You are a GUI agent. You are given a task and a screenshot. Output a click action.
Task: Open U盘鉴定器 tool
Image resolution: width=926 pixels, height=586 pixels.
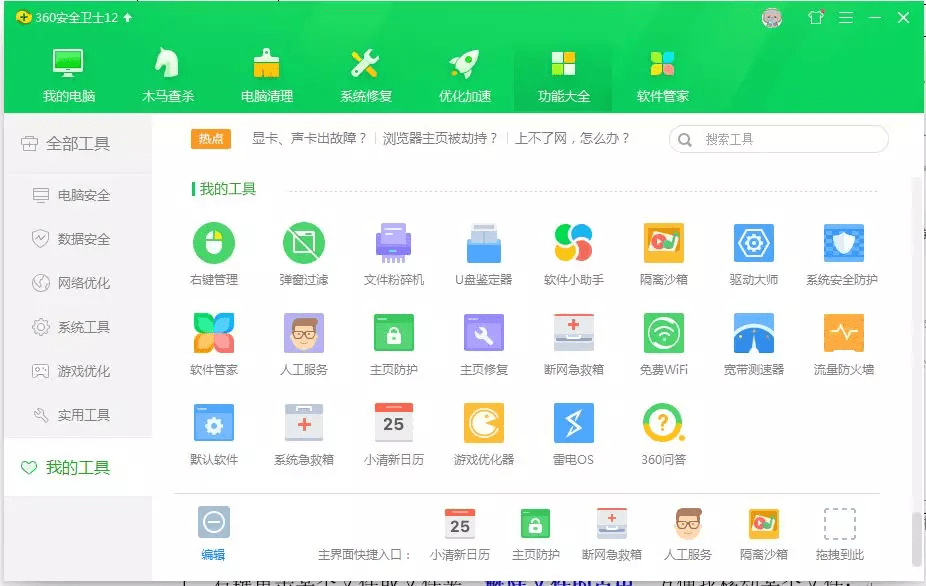point(484,254)
